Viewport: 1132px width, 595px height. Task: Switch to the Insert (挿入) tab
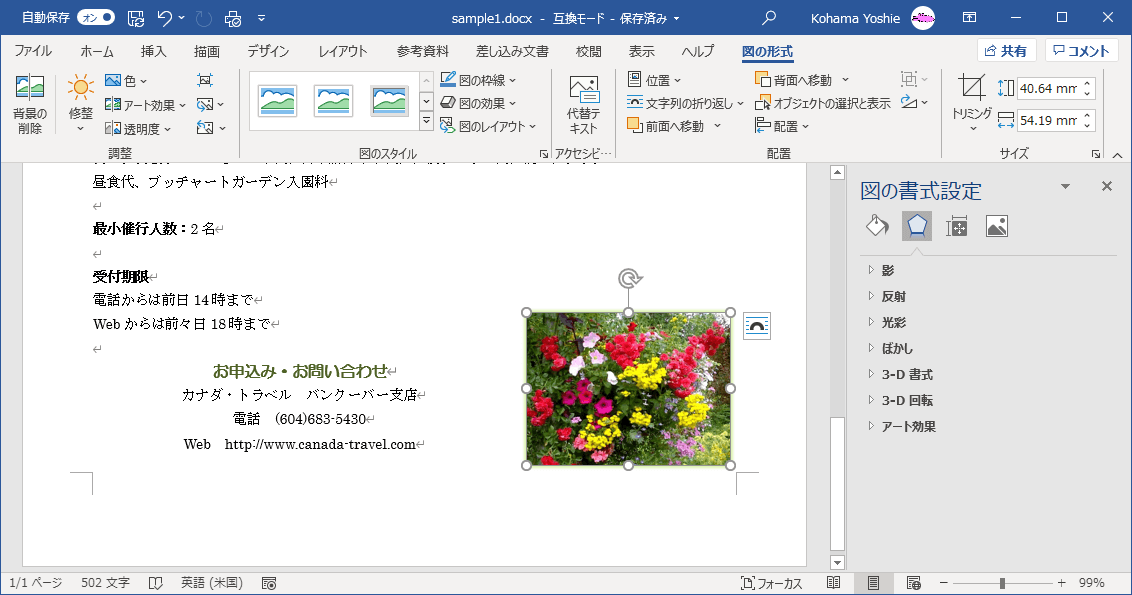coord(153,51)
